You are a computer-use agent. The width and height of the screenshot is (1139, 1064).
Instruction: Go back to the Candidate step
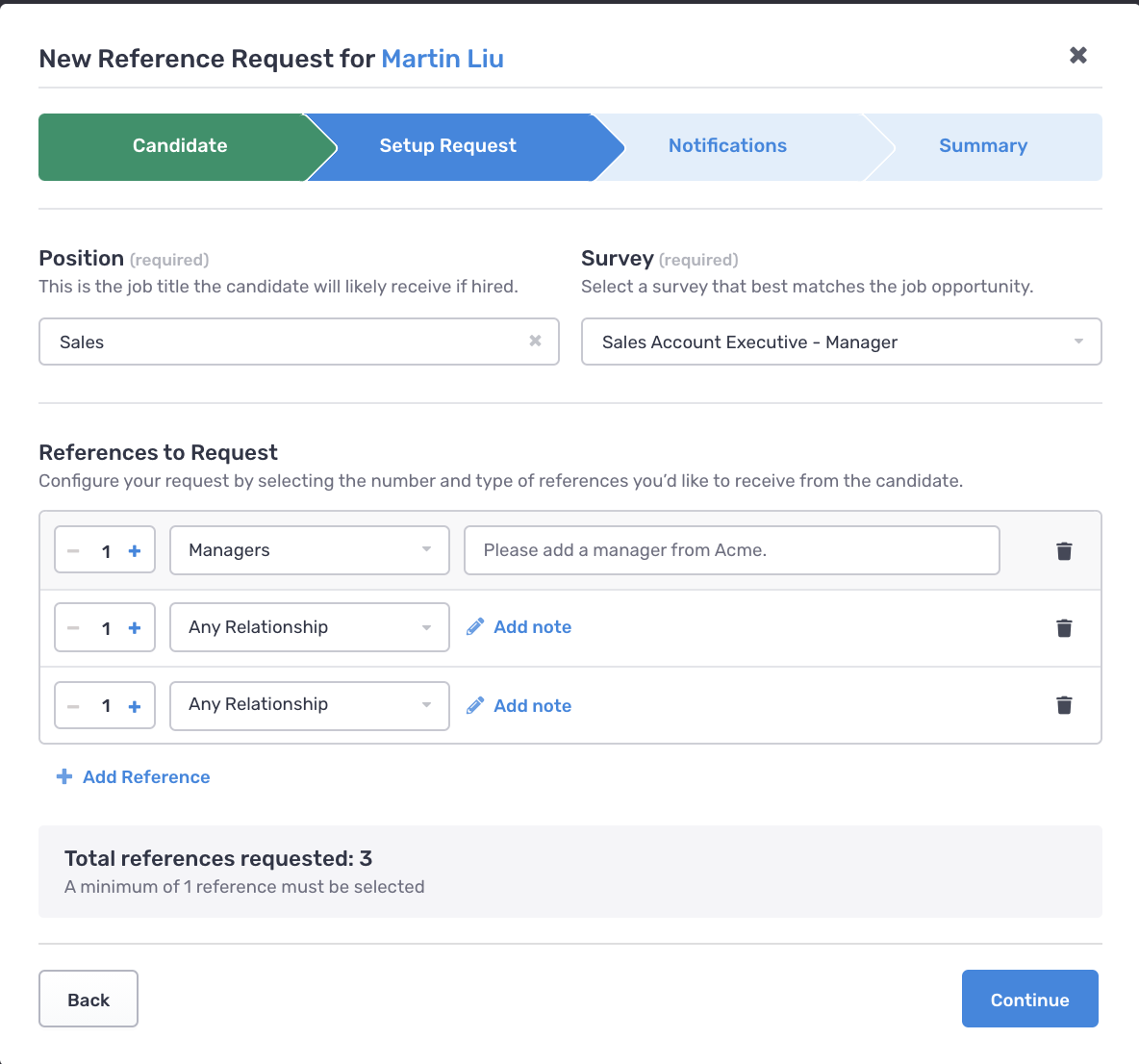179,145
